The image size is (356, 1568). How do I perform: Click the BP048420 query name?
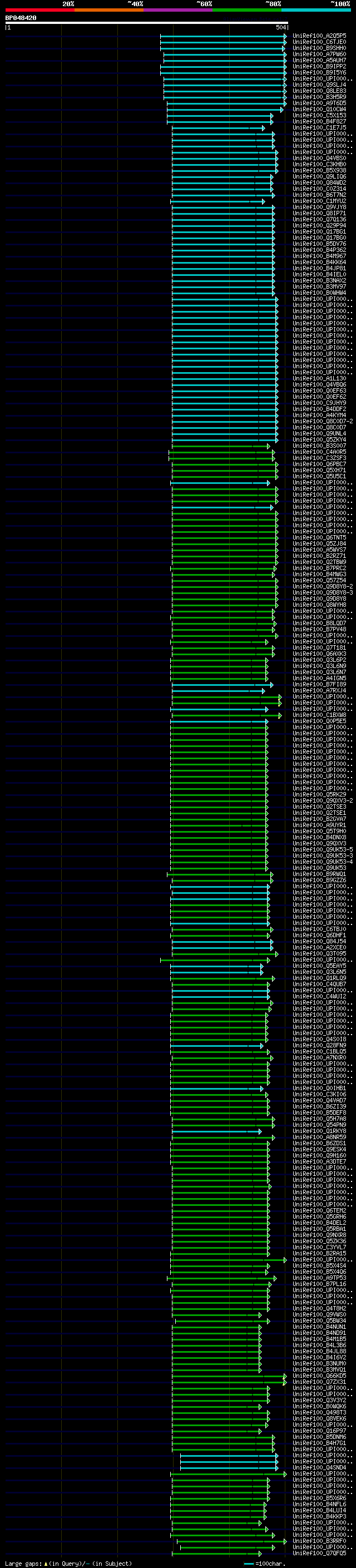pyautogui.click(x=21, y=18)
